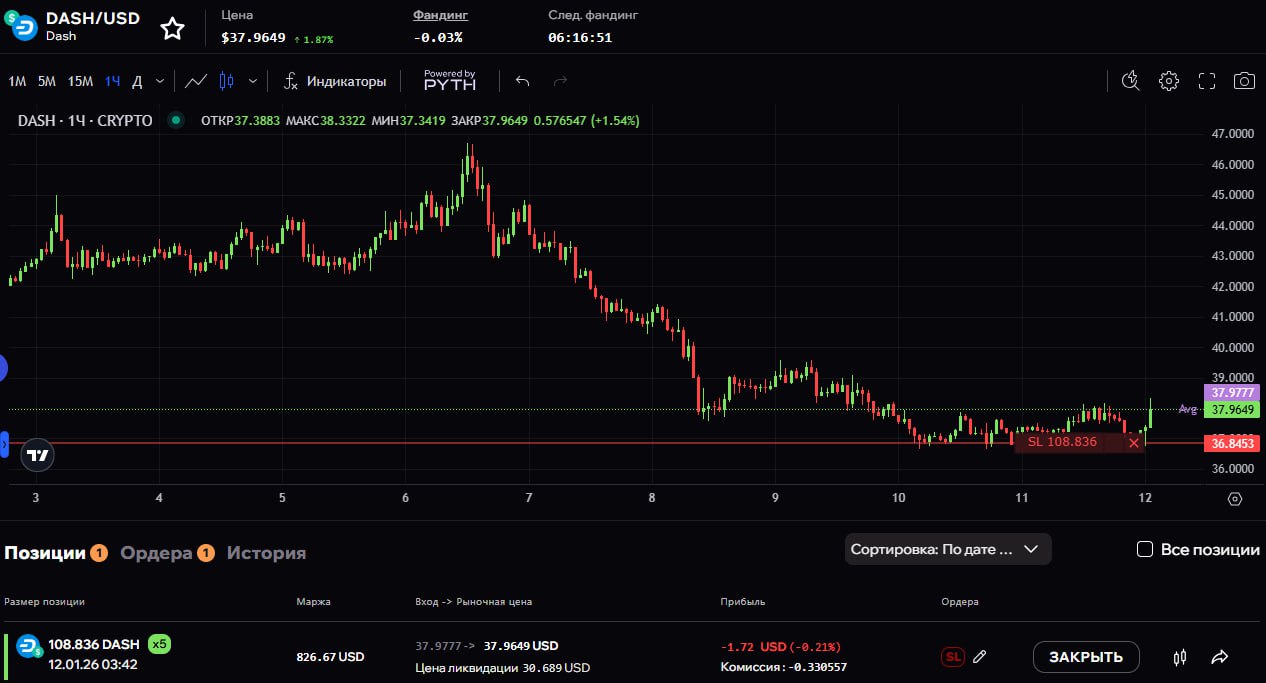
Task: Open the 'Сортировка: По дате' dropdown
Action: pyautogui.click(x=947, y=549)
